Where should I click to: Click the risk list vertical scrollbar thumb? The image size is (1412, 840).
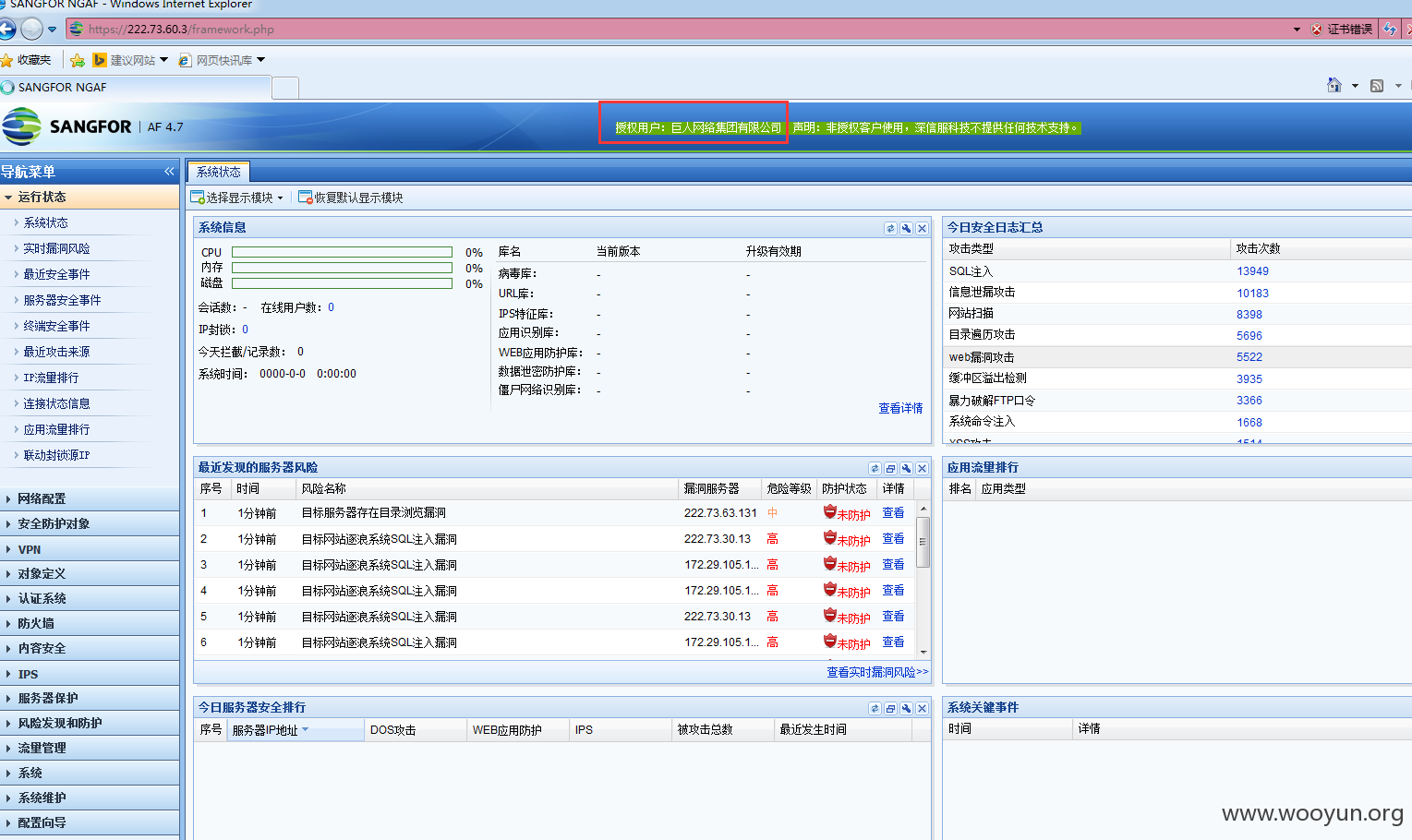coord(923,541)
